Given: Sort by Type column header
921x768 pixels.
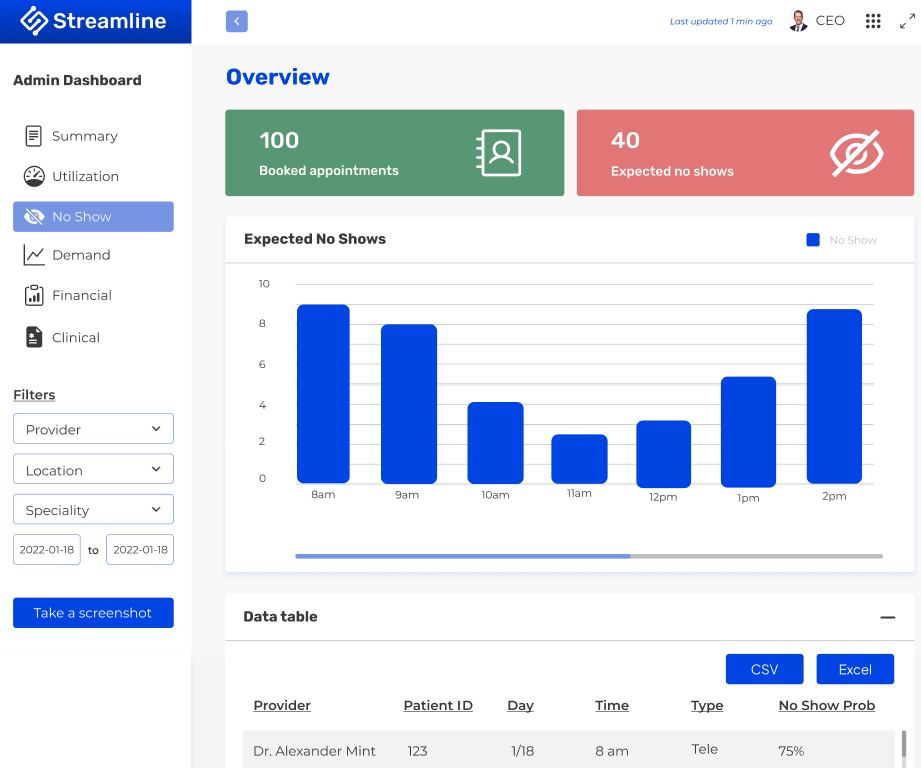Looking at the screenshot, I should pyautogui.click(x=707, y=705).
